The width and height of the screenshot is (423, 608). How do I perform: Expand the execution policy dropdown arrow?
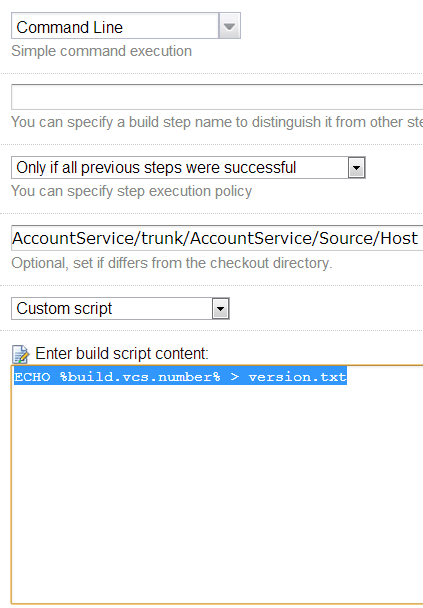(x=357, y=168)
